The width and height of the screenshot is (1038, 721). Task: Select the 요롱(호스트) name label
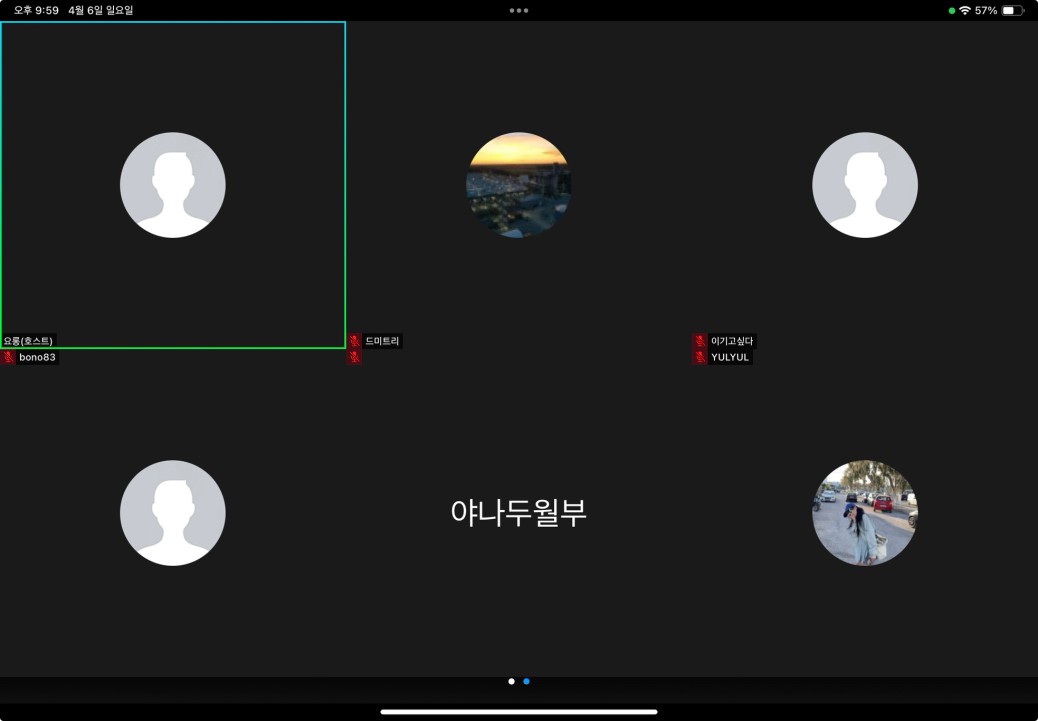point(28,341)
